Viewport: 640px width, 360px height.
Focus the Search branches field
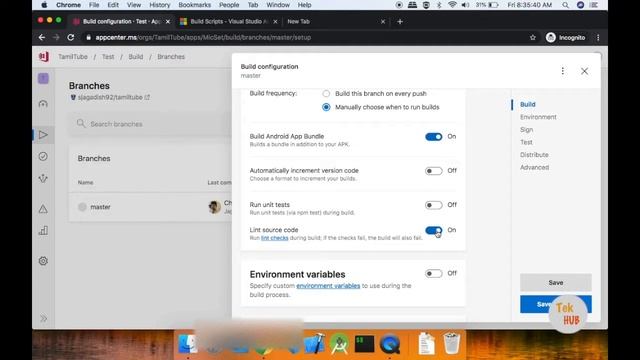[x=151, y=124]
